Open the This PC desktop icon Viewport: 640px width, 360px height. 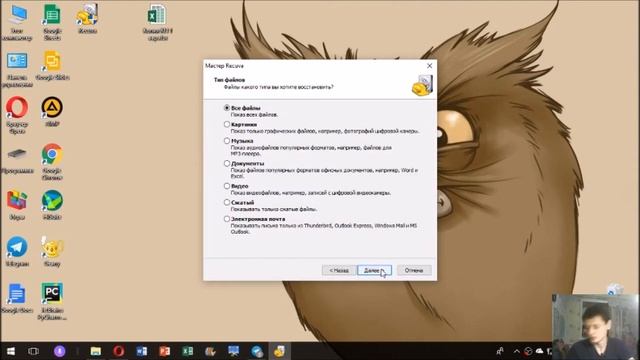(17, 23)
